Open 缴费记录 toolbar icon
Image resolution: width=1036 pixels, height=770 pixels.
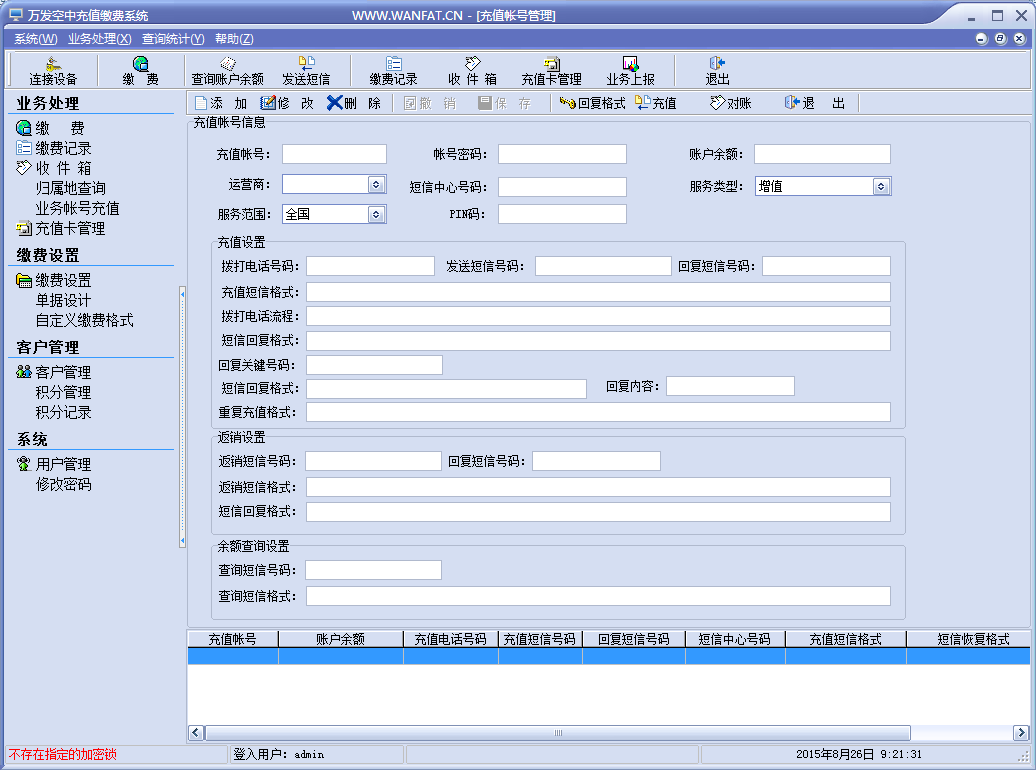[394, 71]
